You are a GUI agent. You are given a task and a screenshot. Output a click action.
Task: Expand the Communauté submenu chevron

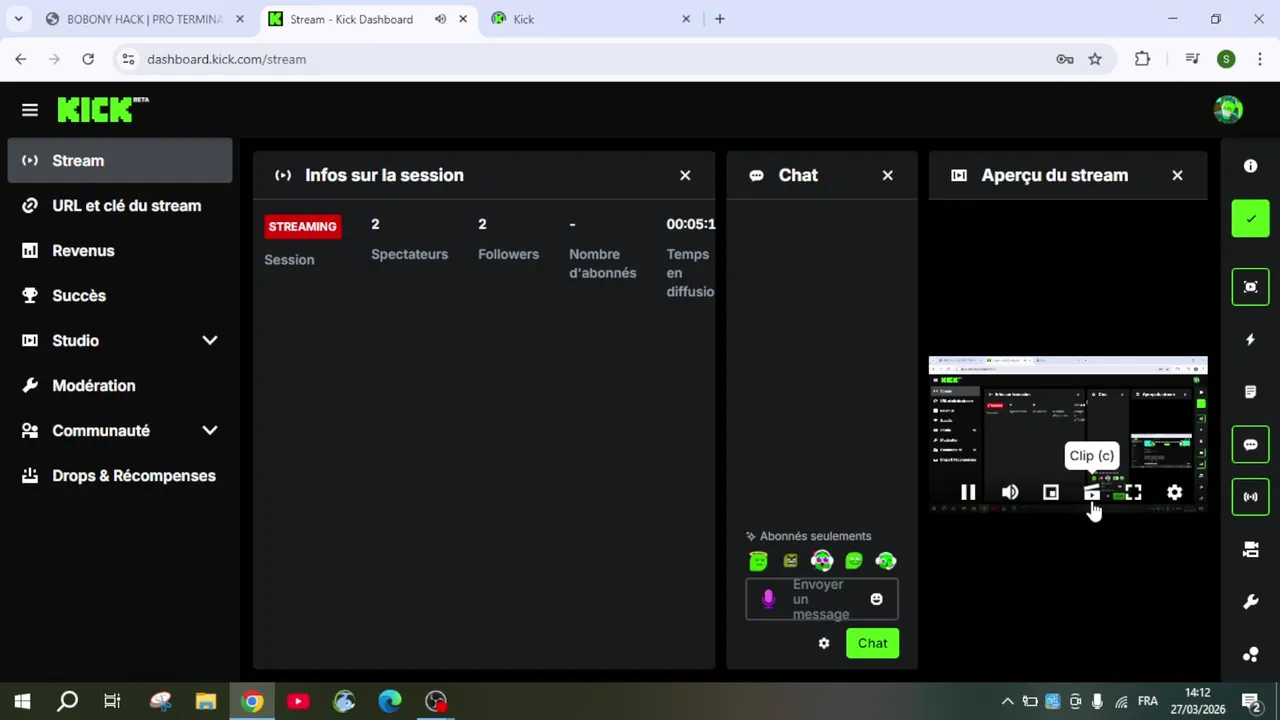click(210, 430)
